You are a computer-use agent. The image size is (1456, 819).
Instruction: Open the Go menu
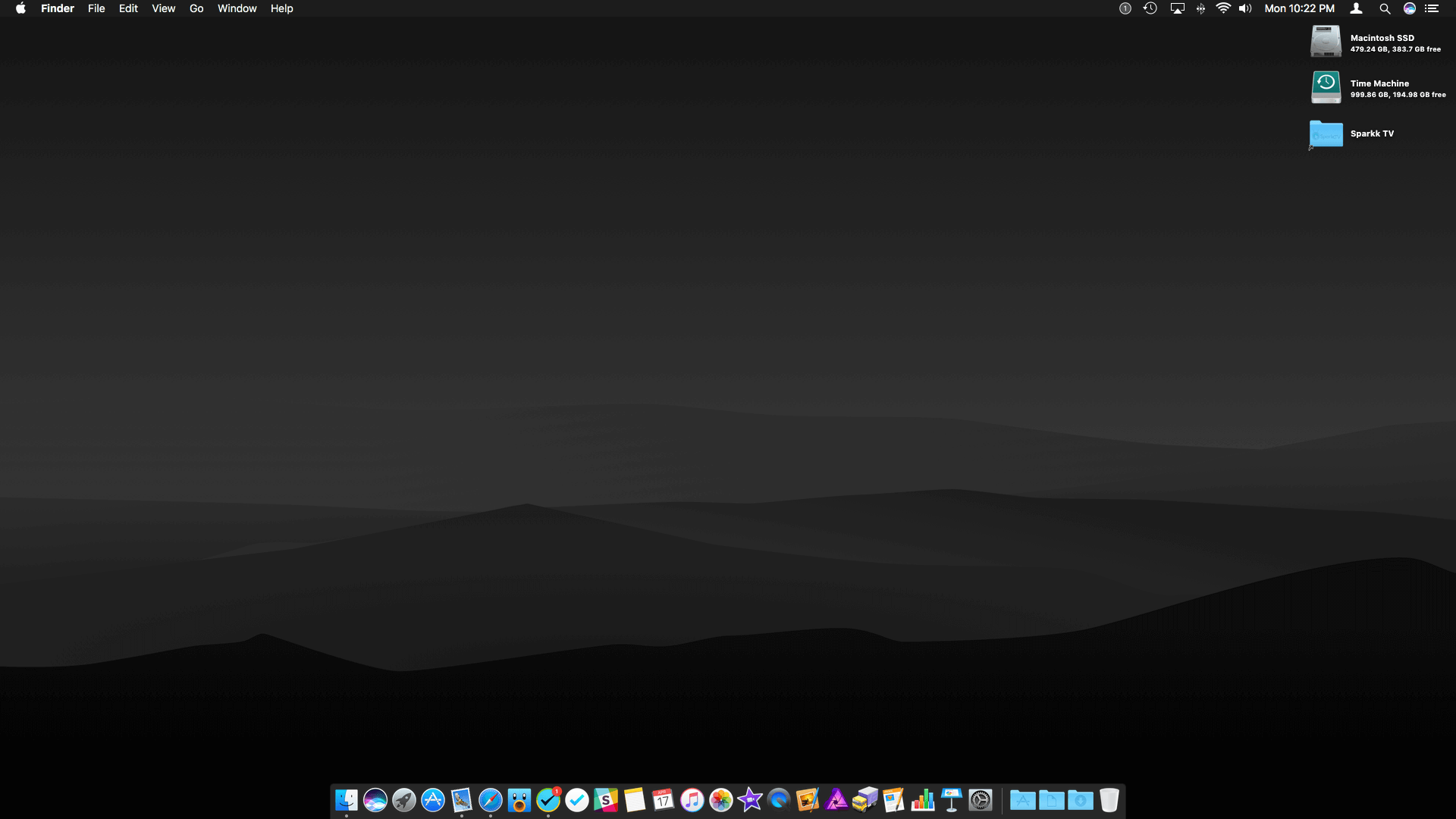click(196, 8)
